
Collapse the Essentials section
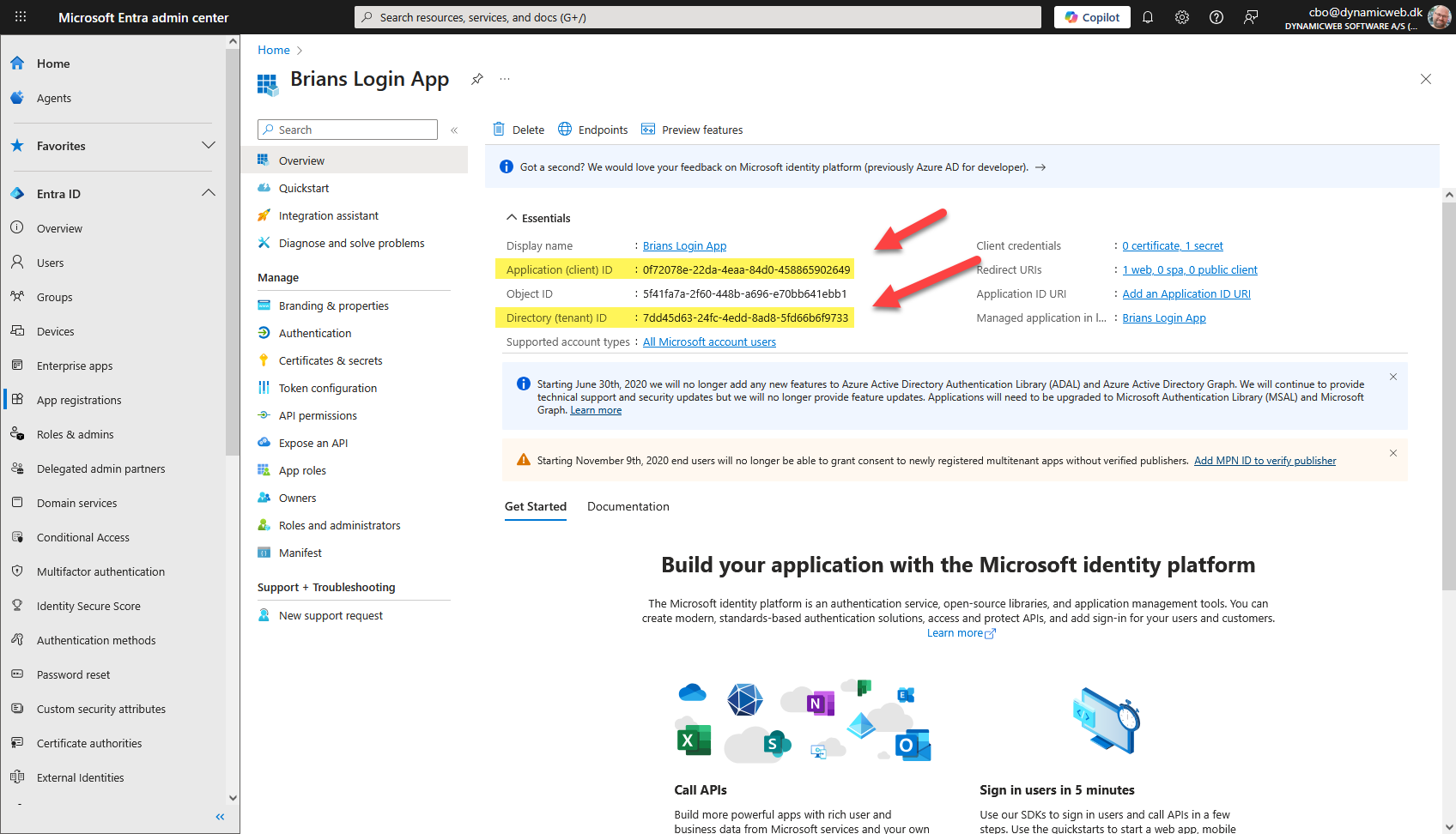coord(512,218)
